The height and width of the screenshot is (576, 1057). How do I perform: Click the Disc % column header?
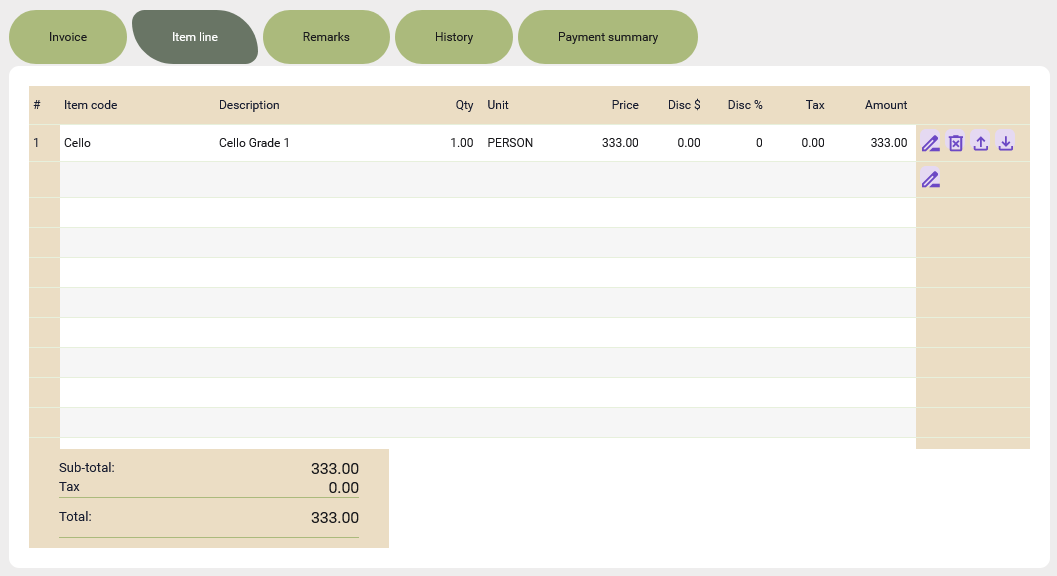point(745,105)
